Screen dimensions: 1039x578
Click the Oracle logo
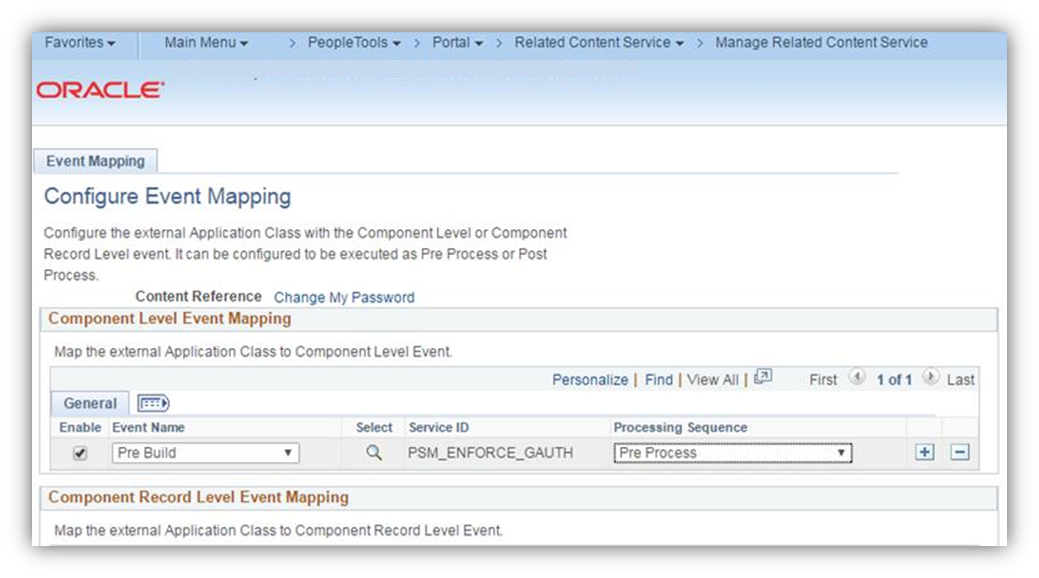point(101,90)
